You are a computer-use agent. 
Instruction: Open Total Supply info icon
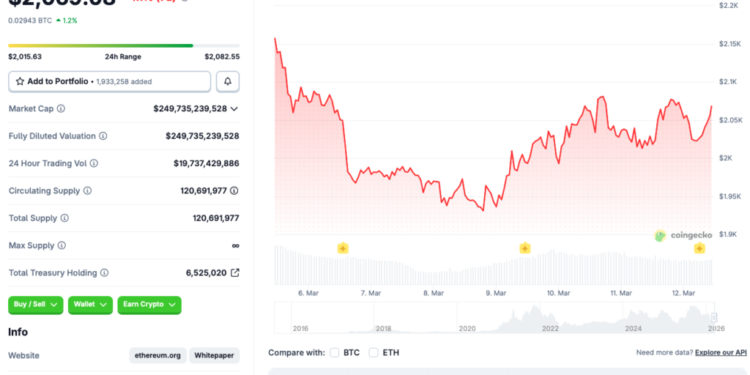pos(64,218)
